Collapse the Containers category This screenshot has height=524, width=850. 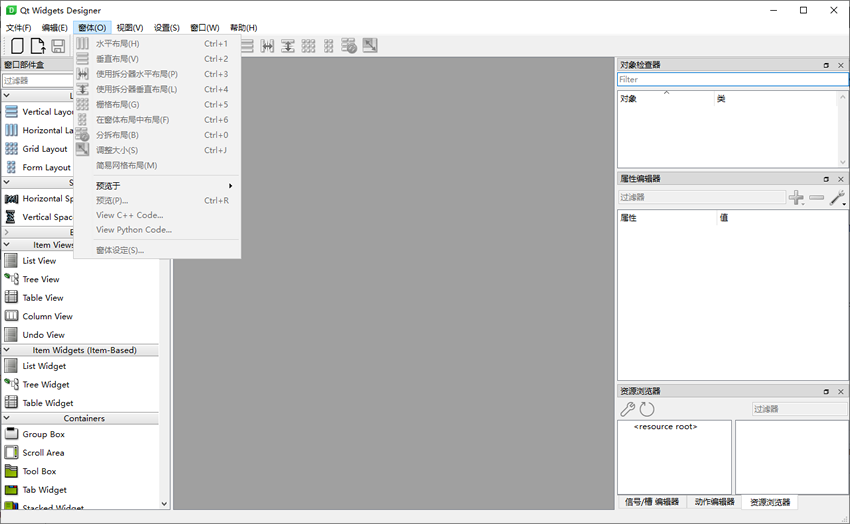coord(7,418)
